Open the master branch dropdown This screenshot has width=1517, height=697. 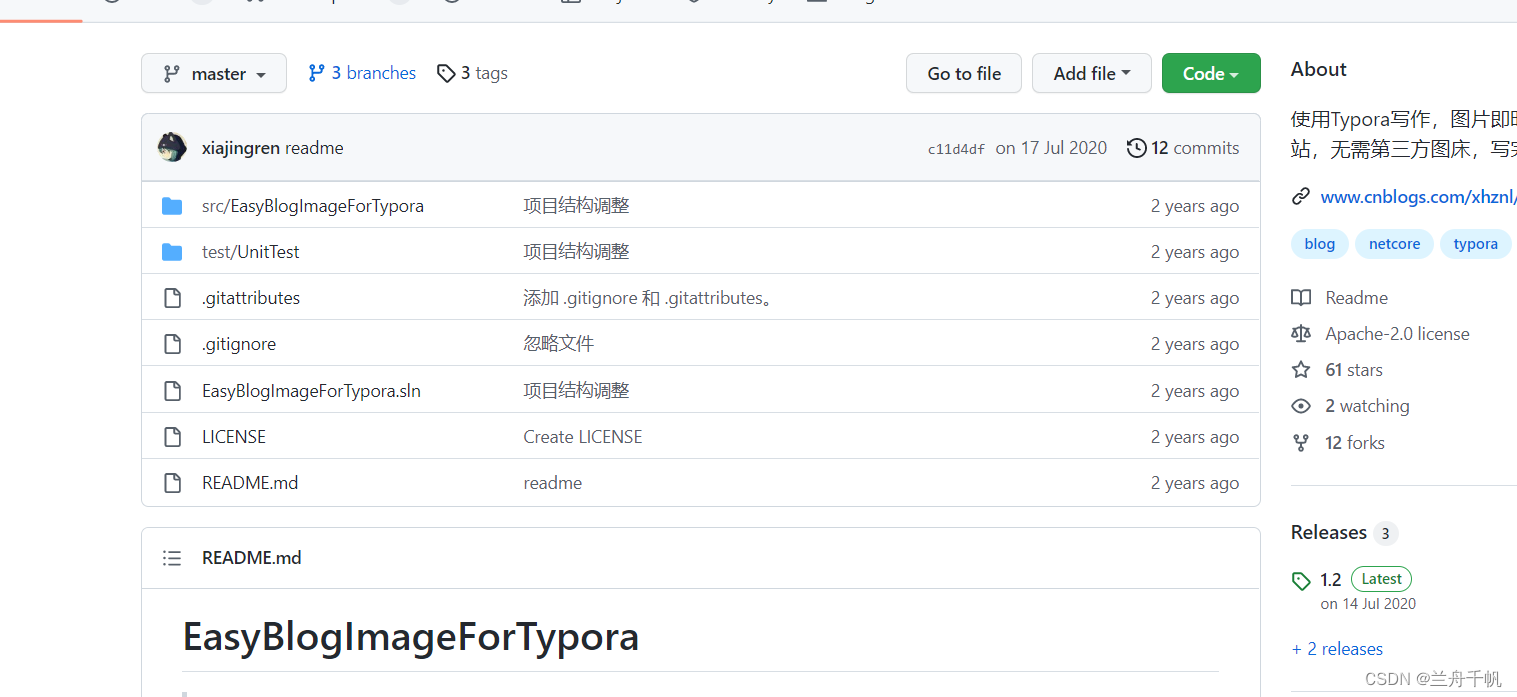pyautogui.click(x=214, y=73)
